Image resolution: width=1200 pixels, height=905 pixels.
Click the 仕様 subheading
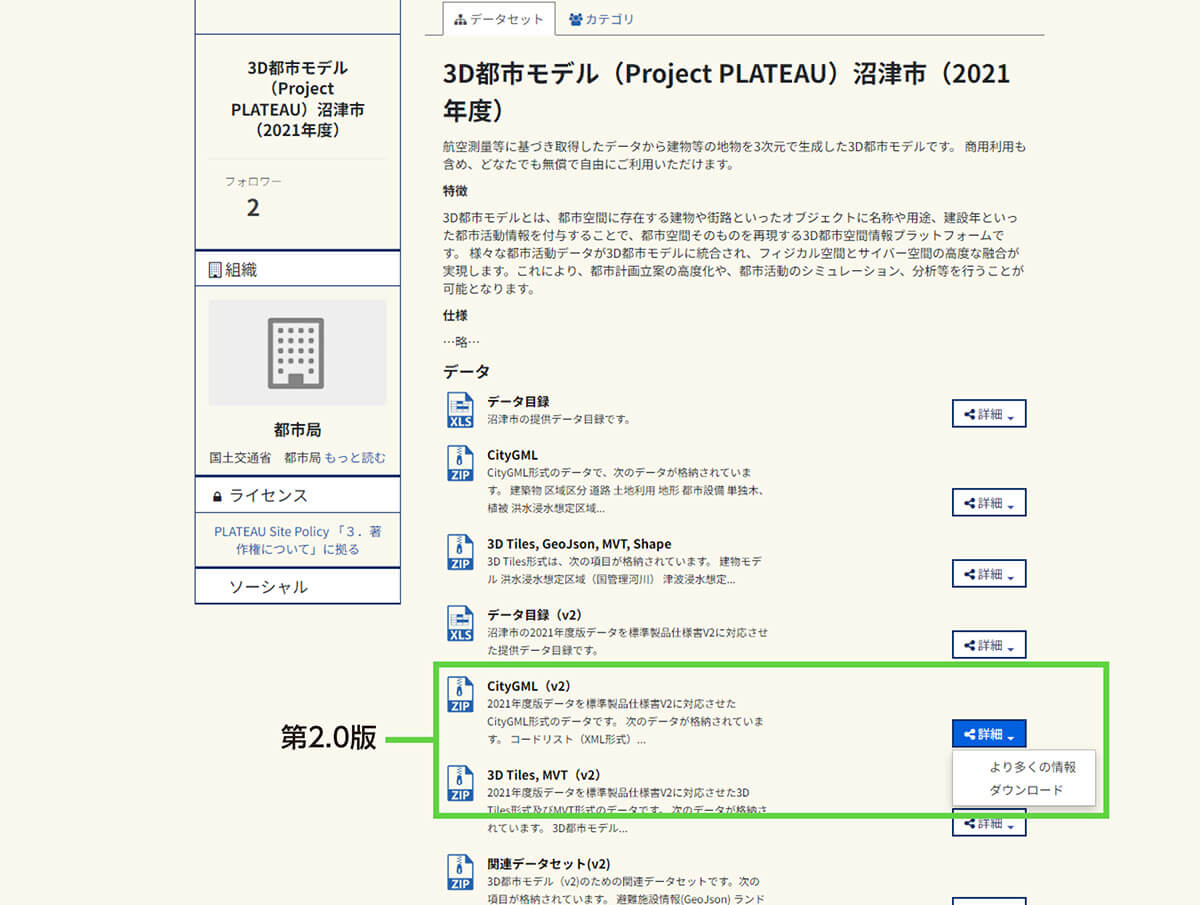[455, 316]
